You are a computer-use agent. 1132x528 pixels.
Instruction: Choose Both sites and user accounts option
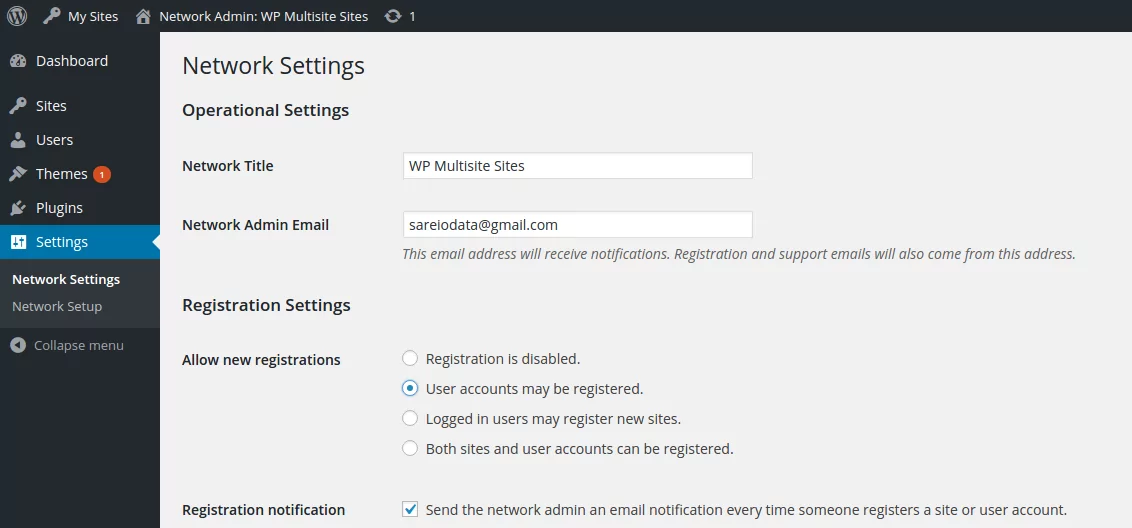410,449
